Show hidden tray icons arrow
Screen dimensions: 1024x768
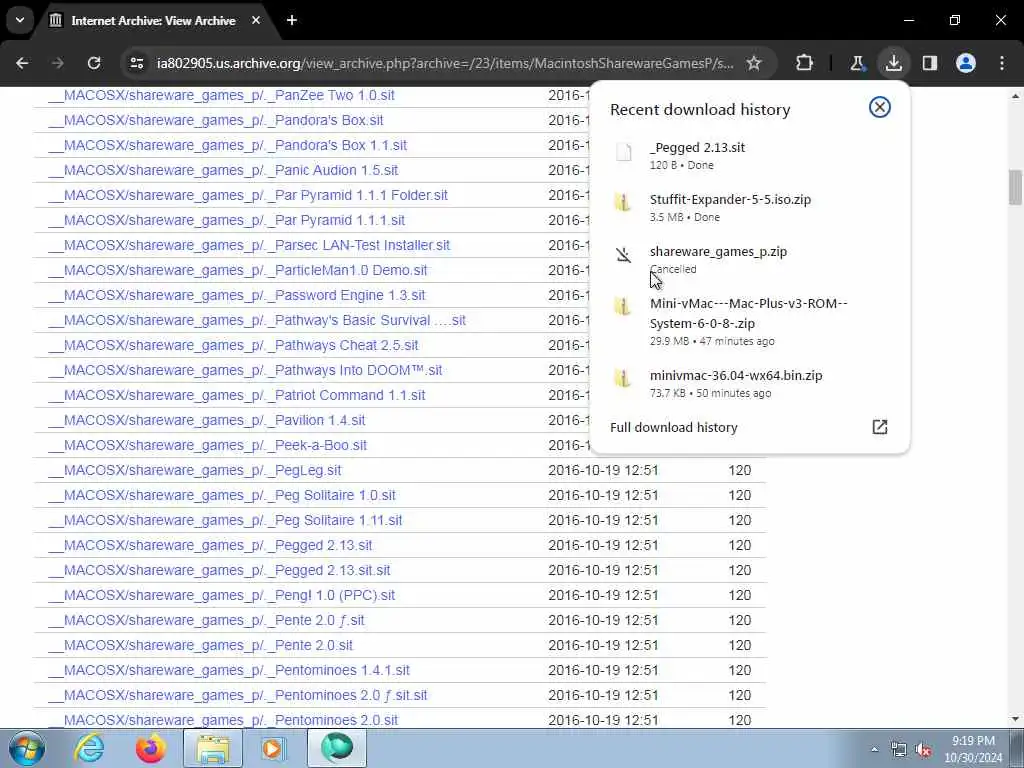point(874,750)
